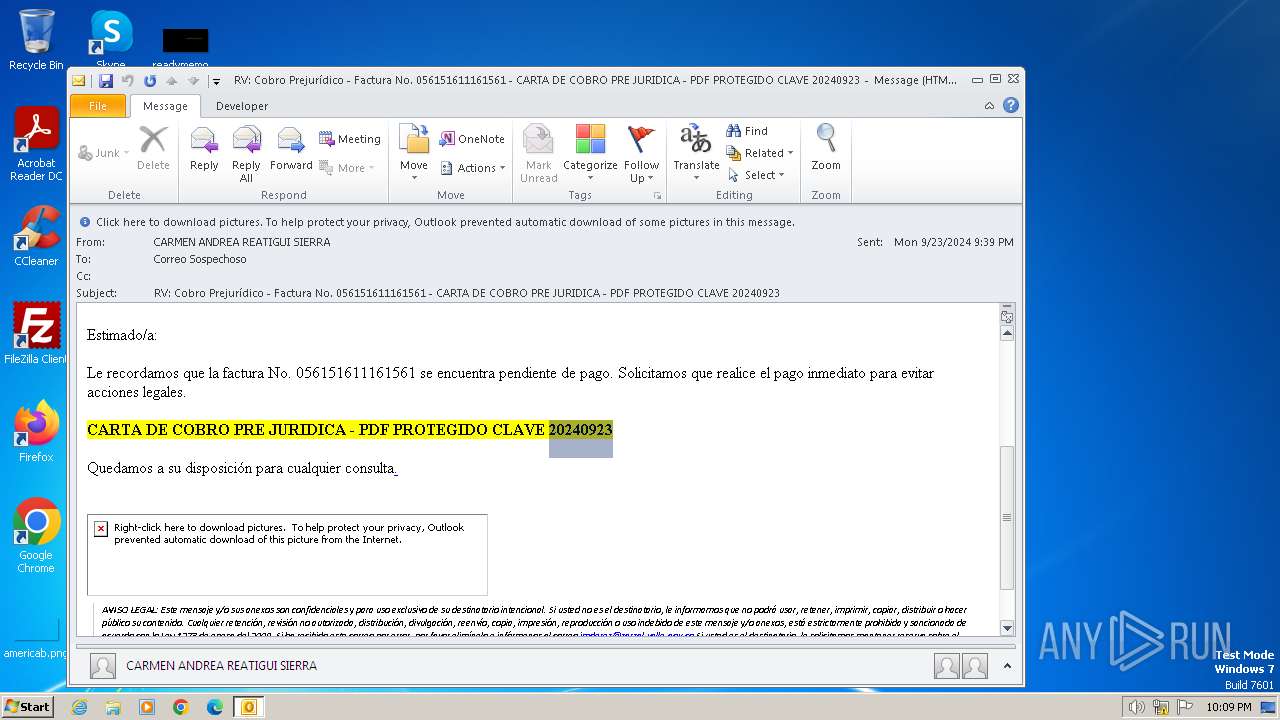Select the Message ribbon tab
This screenshot has width=1280, height=720.
point(165,106)
